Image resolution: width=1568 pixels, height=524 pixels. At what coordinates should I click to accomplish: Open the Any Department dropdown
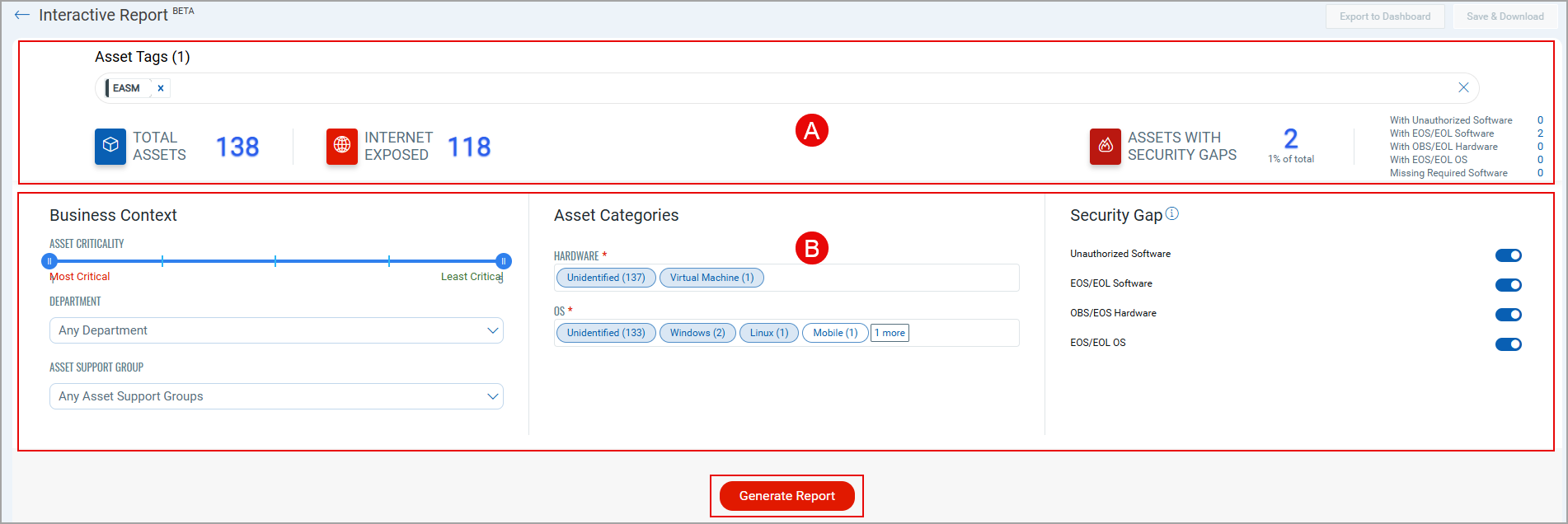276,330
